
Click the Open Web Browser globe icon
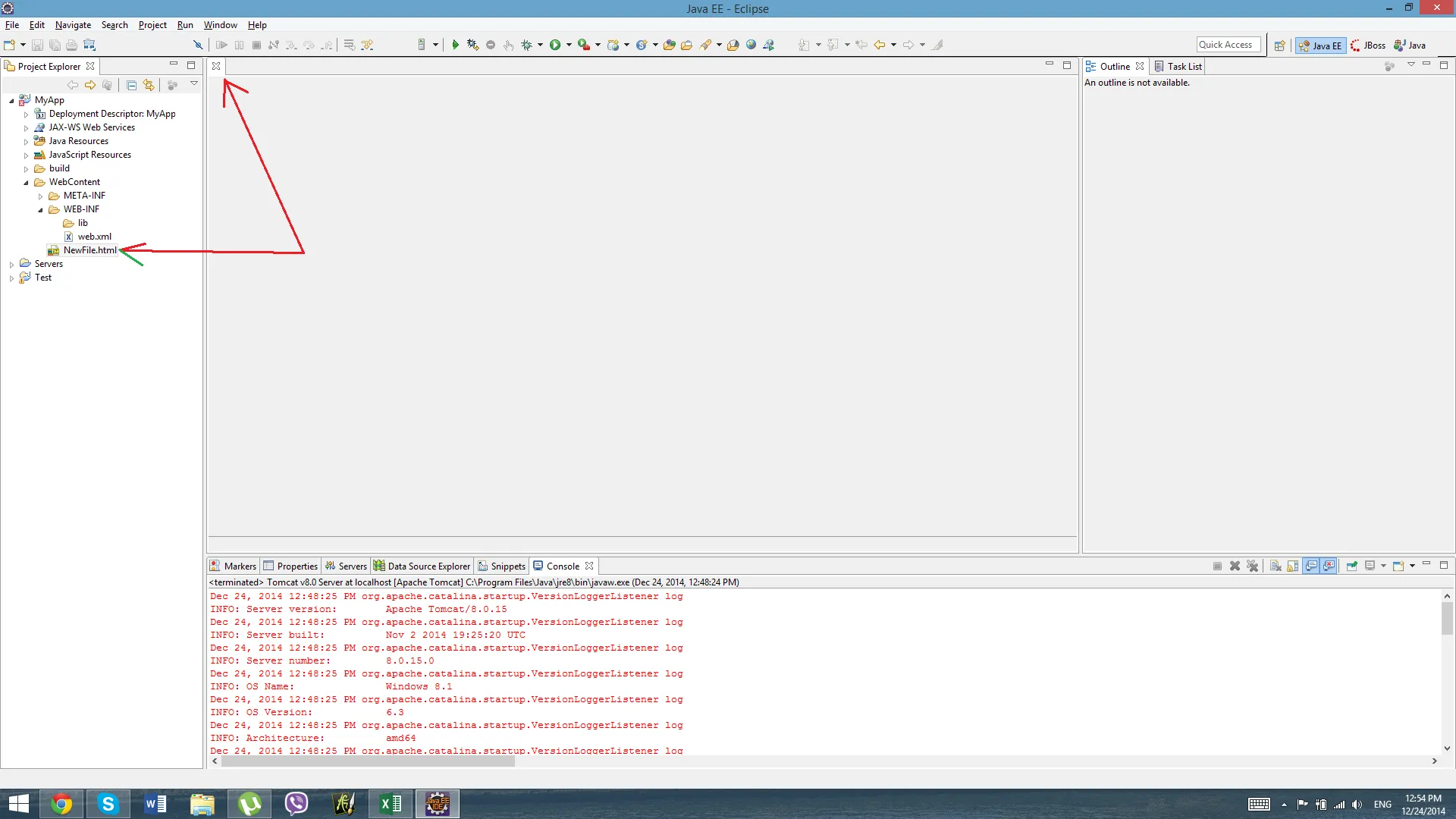click(751, 45)
